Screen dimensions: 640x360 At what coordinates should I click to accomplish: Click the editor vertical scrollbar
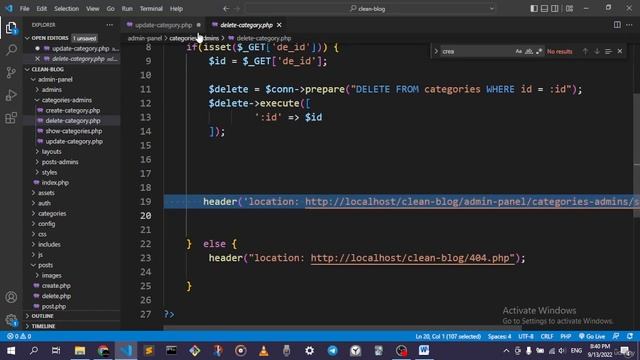coord(636,155)
